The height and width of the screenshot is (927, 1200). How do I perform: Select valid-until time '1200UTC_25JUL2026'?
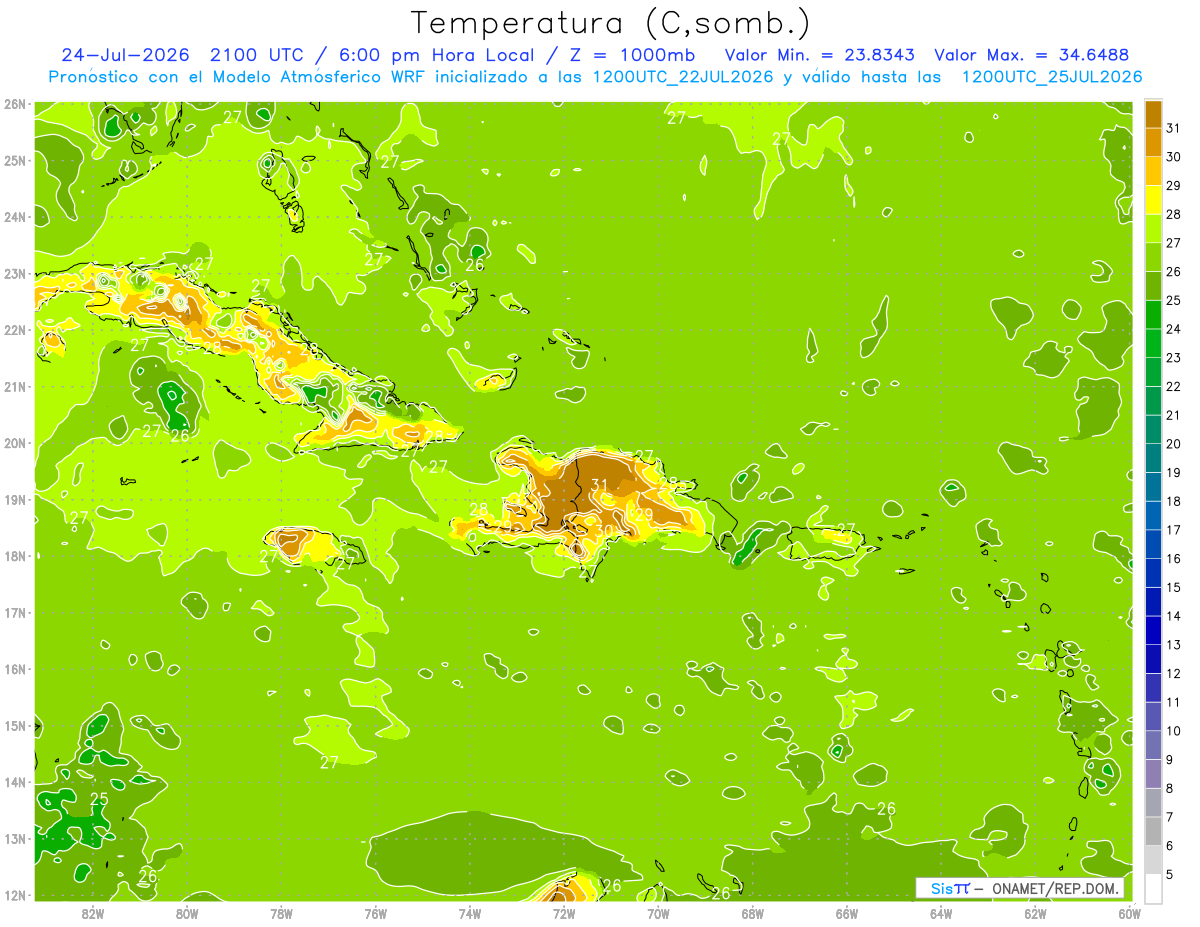[1052, 77]
